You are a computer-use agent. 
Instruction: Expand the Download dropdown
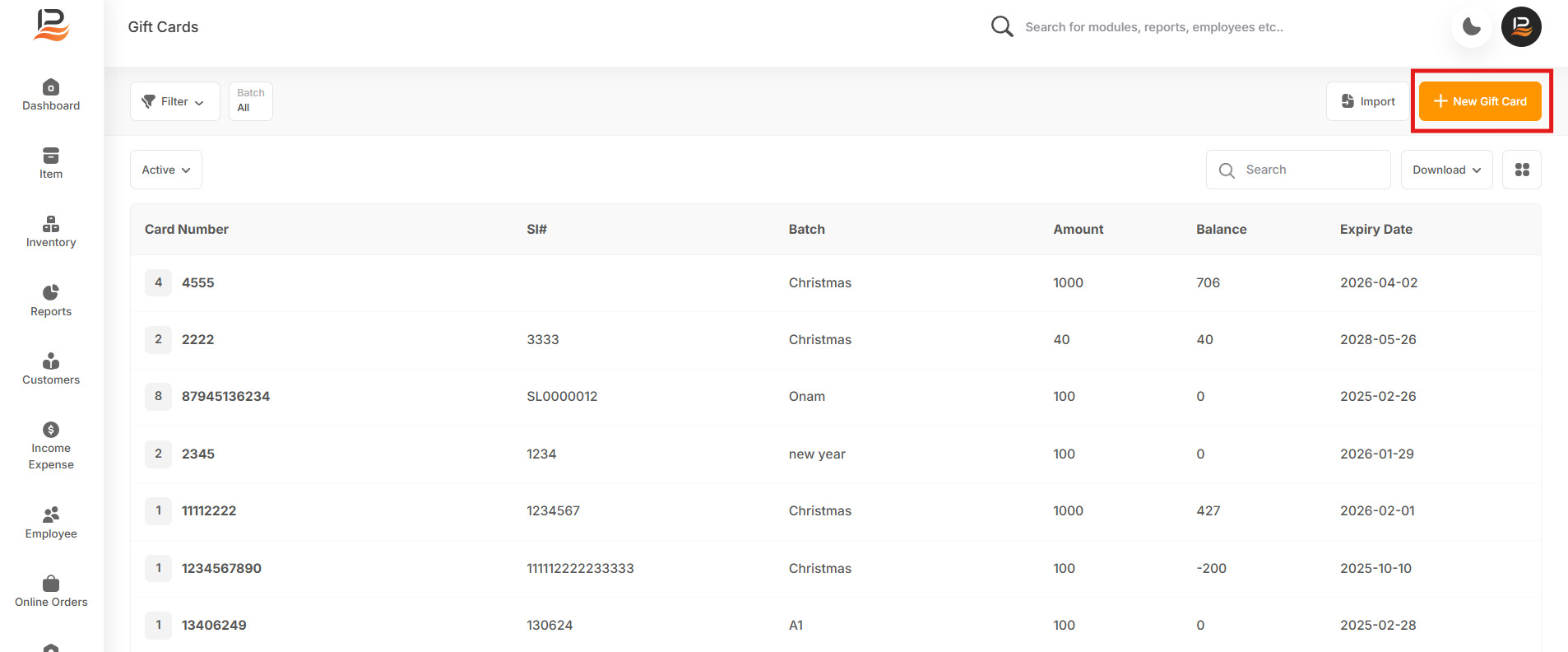pos(1447,170)
